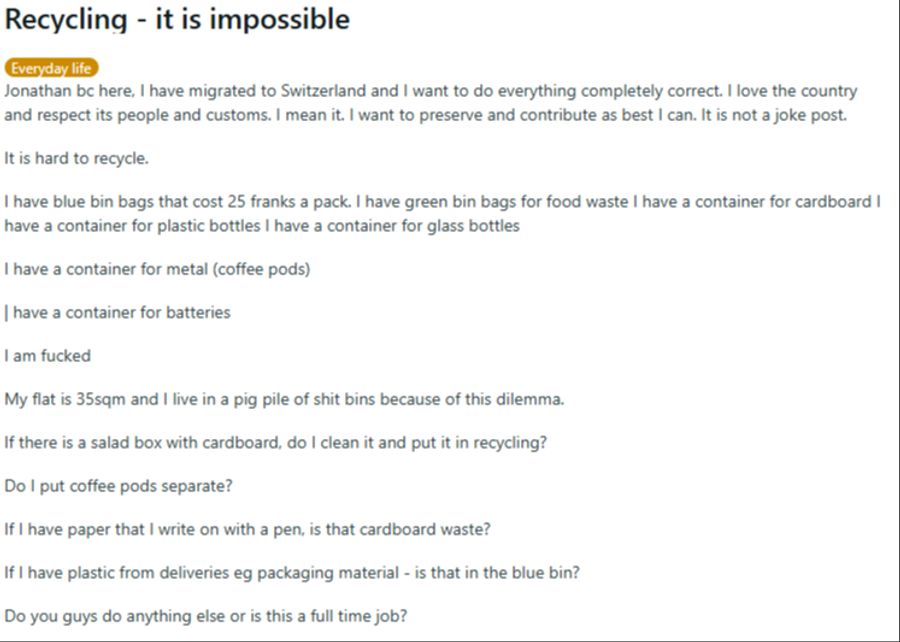This screenshot has height=642, width=900.
Task: Click the post title Recycling - it is impossible
Action: [177, 20]
